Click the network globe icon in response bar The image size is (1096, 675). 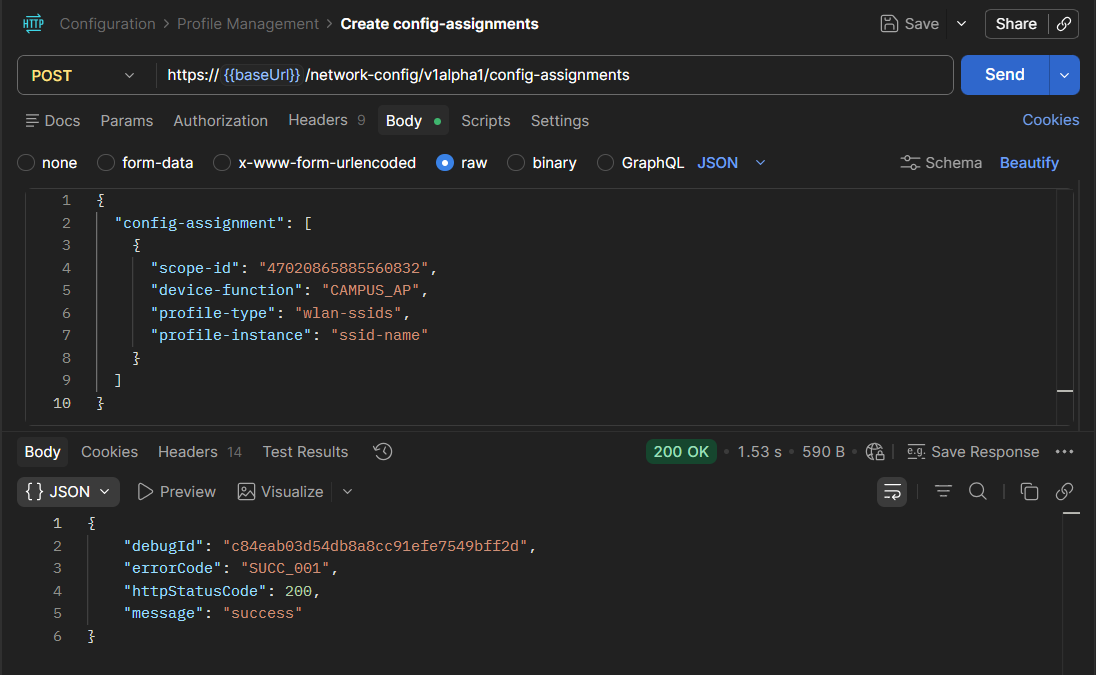875,452
